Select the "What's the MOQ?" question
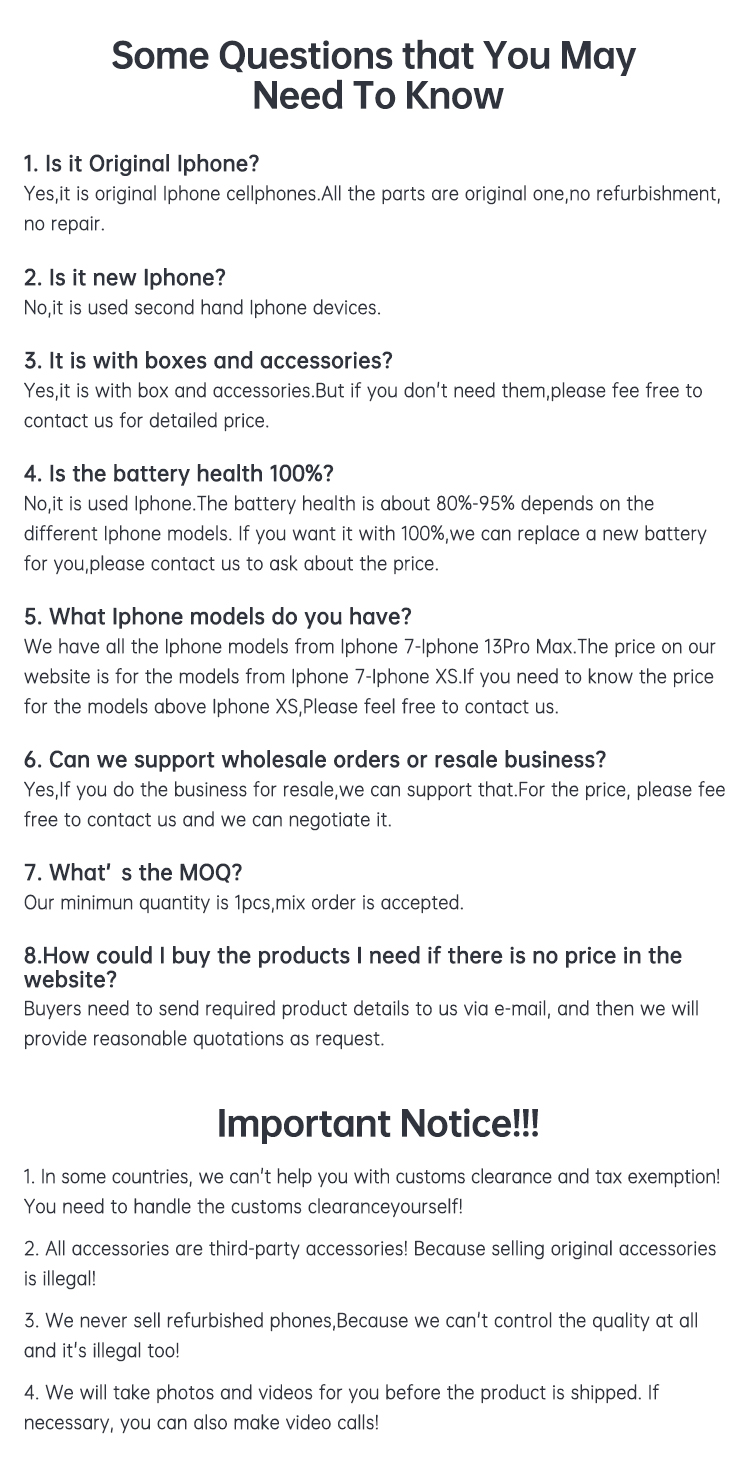 [133, 873]
